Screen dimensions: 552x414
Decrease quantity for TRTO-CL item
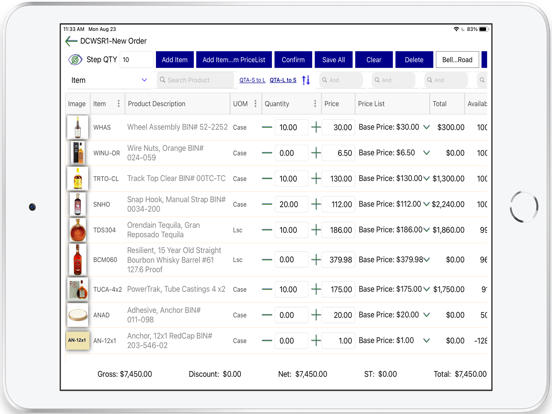(267, 178)
